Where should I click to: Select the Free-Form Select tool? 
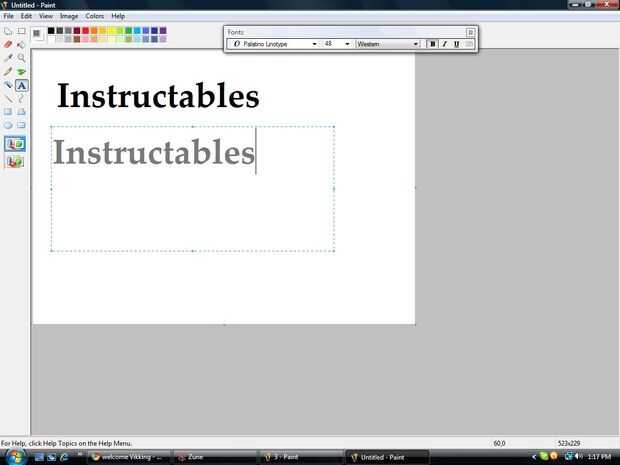click(8, 31)
